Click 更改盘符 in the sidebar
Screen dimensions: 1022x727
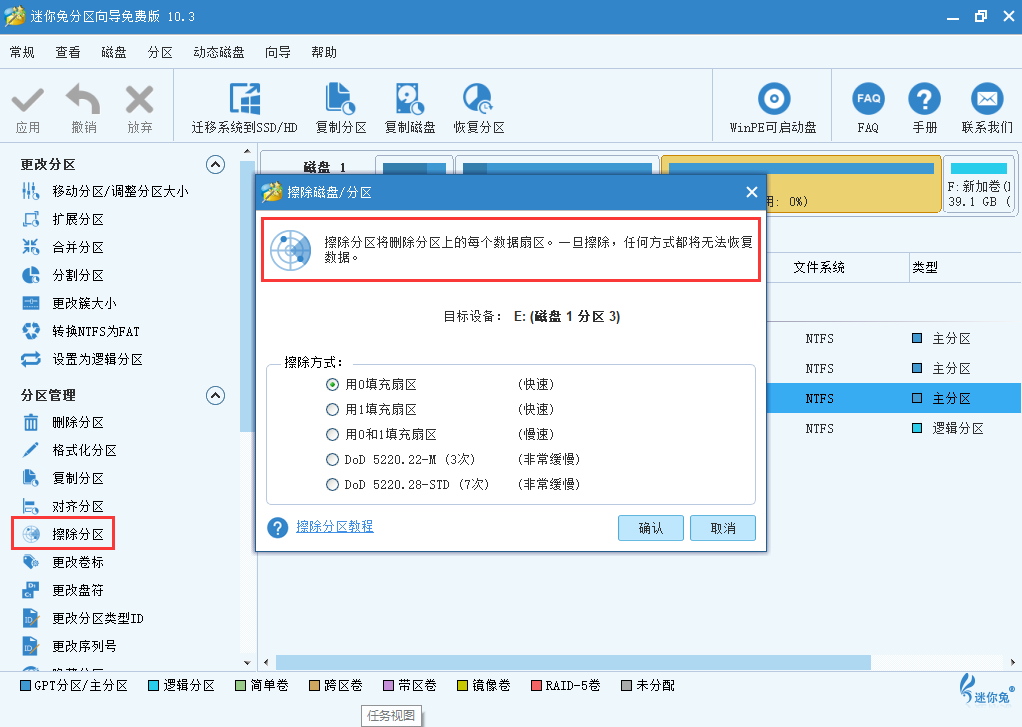(x=63, y=591)
